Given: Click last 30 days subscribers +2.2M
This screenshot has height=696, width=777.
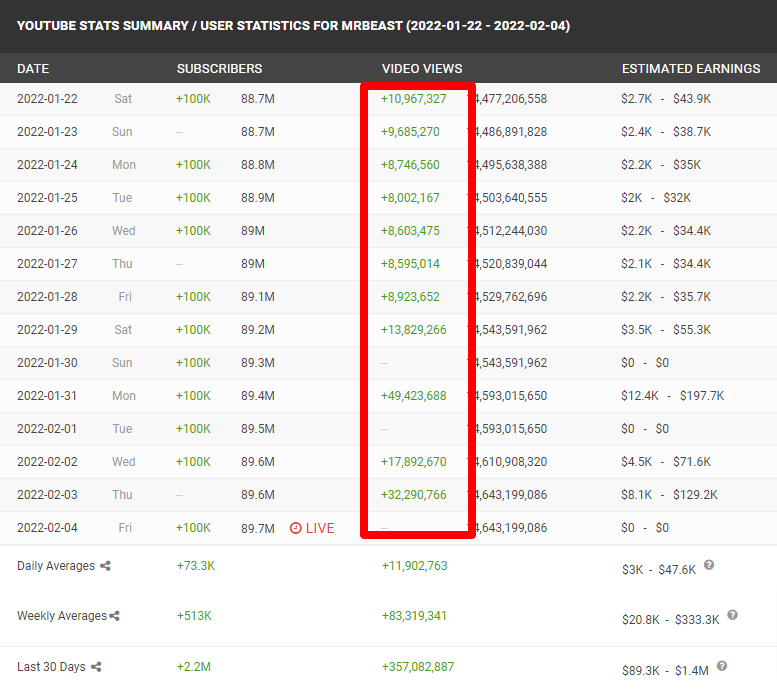Looking at the screenshot, I should click(194, 667).
